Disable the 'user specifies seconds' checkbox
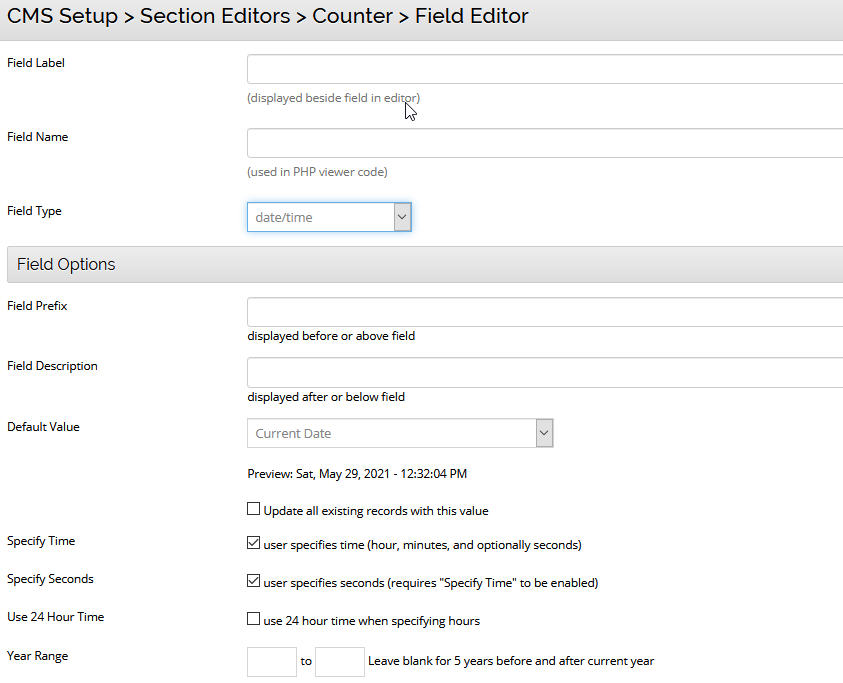The image size is (843, 683). pos(254,582)
